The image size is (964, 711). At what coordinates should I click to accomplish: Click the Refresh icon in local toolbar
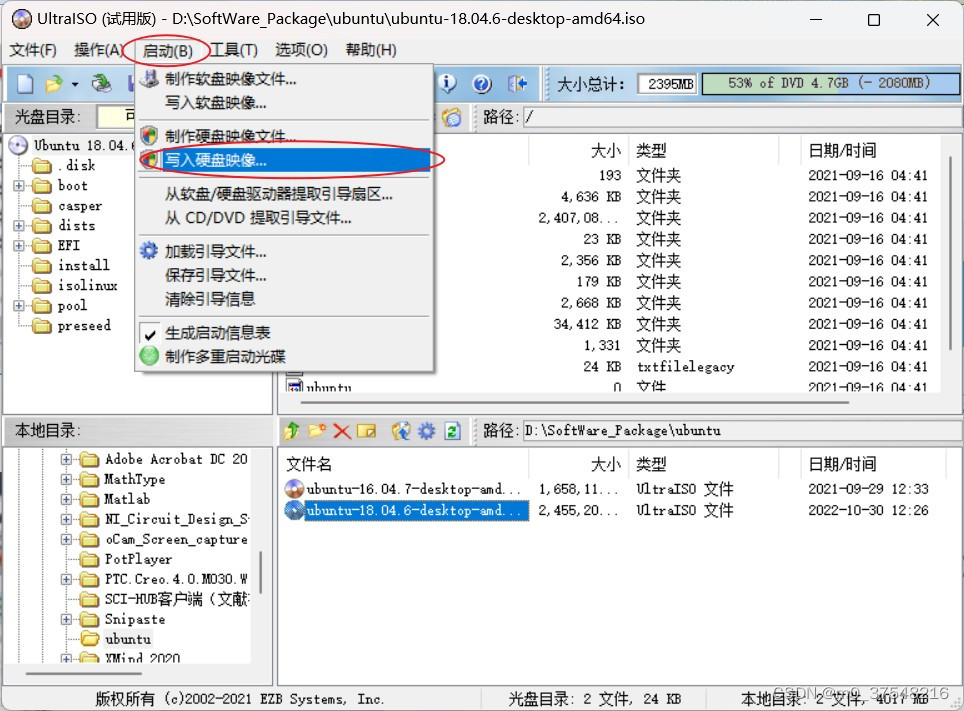pyautogui.click(x=452, y=431)
